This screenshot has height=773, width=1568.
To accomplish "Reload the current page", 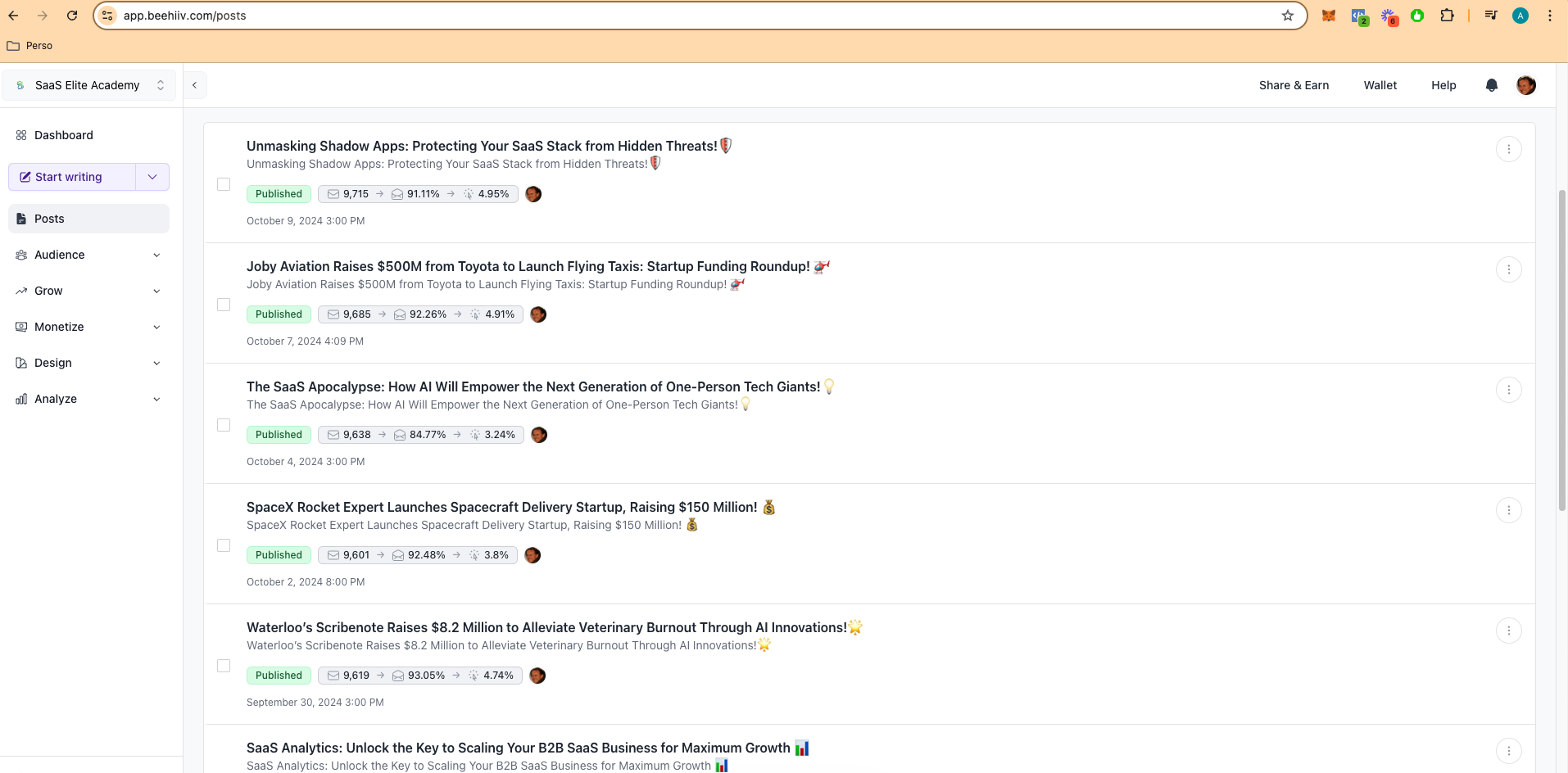I will [72, 16].
